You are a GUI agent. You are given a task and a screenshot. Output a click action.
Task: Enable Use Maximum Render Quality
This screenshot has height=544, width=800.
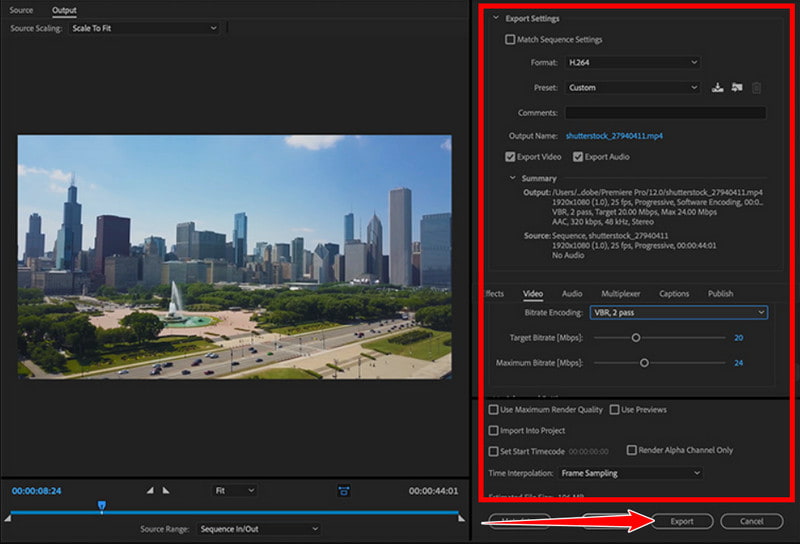pyautogui.click(x=493, y=409)
